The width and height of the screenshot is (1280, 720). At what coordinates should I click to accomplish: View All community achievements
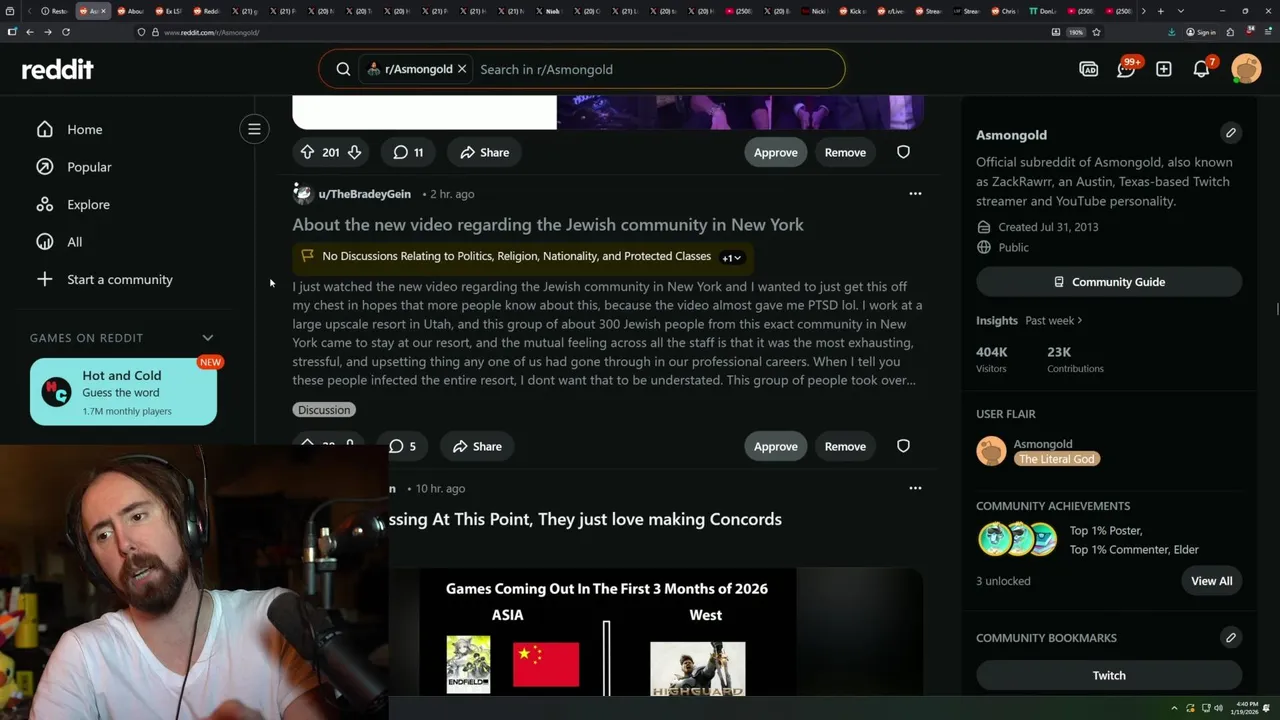(x=1211, y=581)
